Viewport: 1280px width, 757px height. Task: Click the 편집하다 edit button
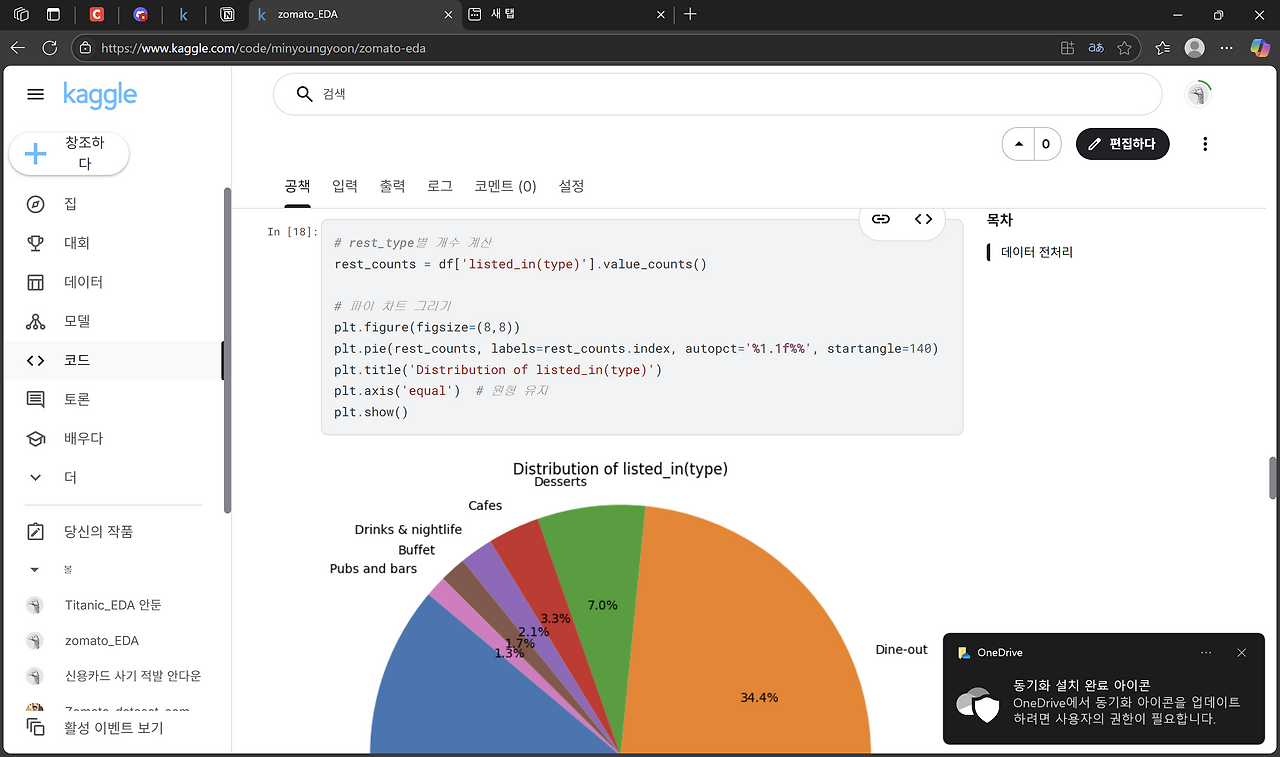(1122, 144)
